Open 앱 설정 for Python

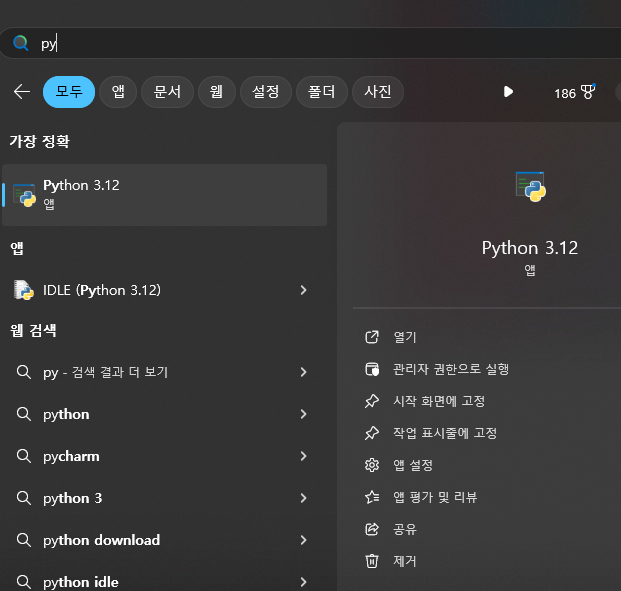(413, 465)
